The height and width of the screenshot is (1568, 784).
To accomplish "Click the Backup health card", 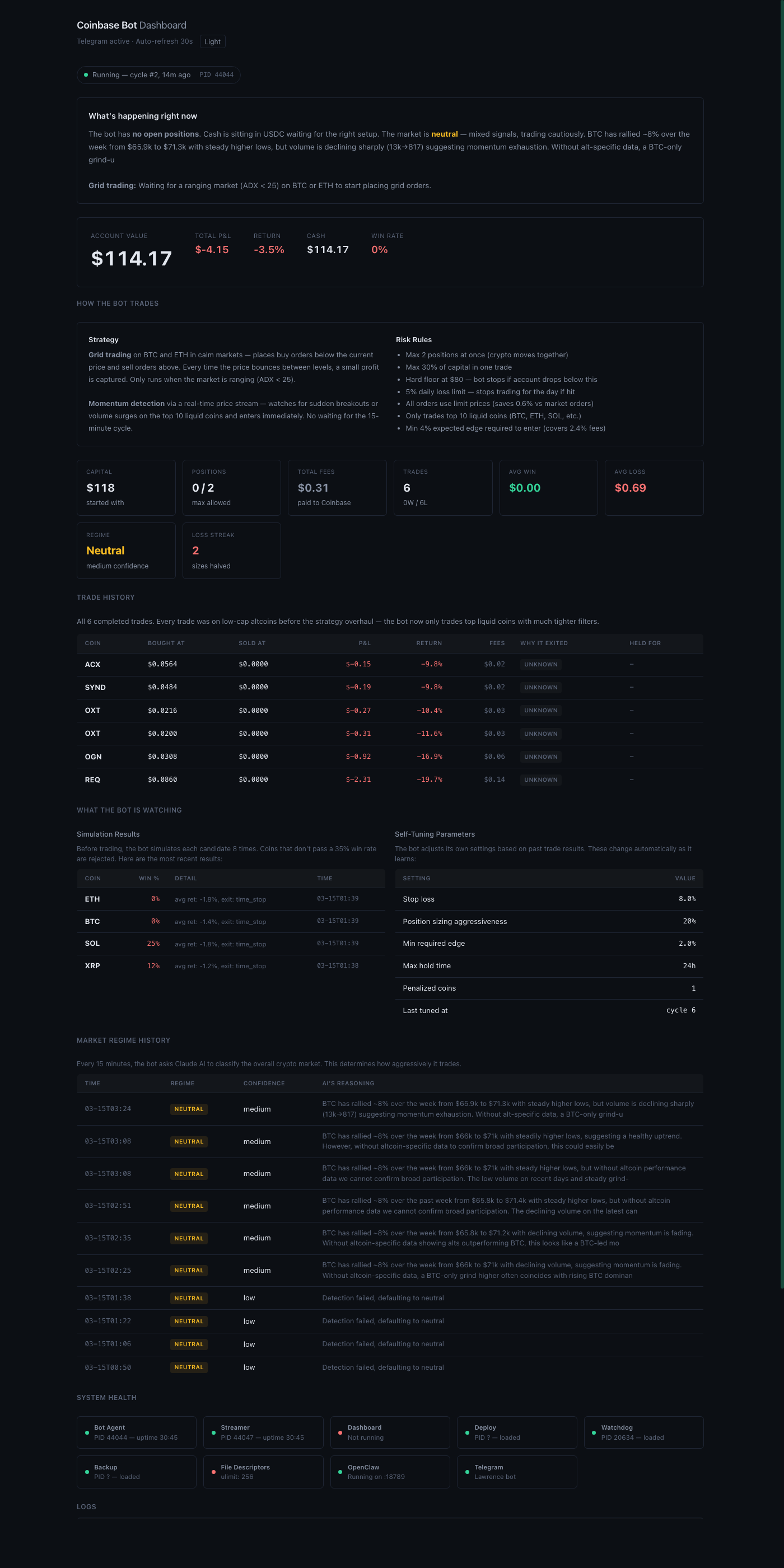I will pyautogui.click(x=136, y=1472).
